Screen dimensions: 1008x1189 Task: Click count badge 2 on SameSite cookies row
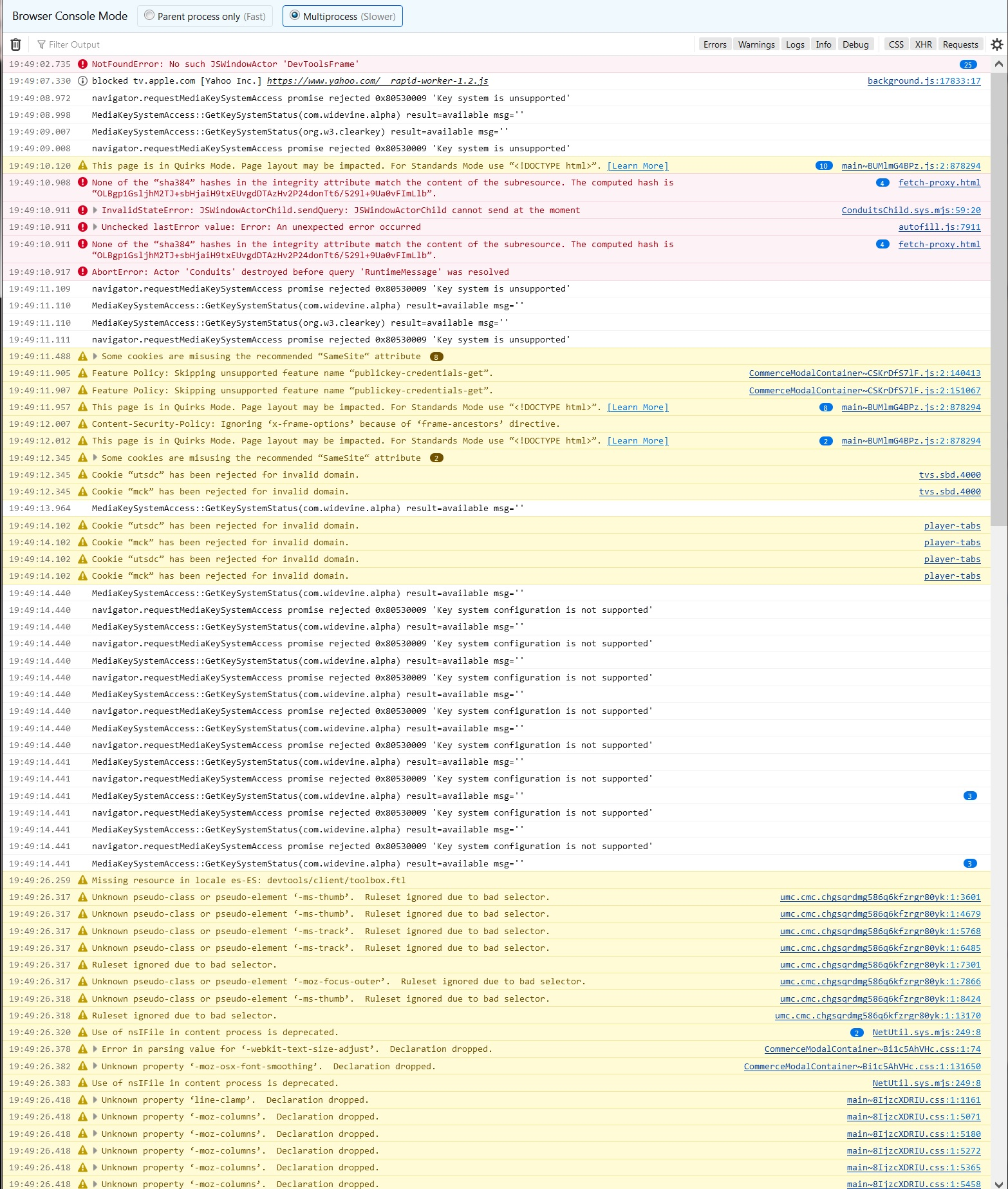436,458
